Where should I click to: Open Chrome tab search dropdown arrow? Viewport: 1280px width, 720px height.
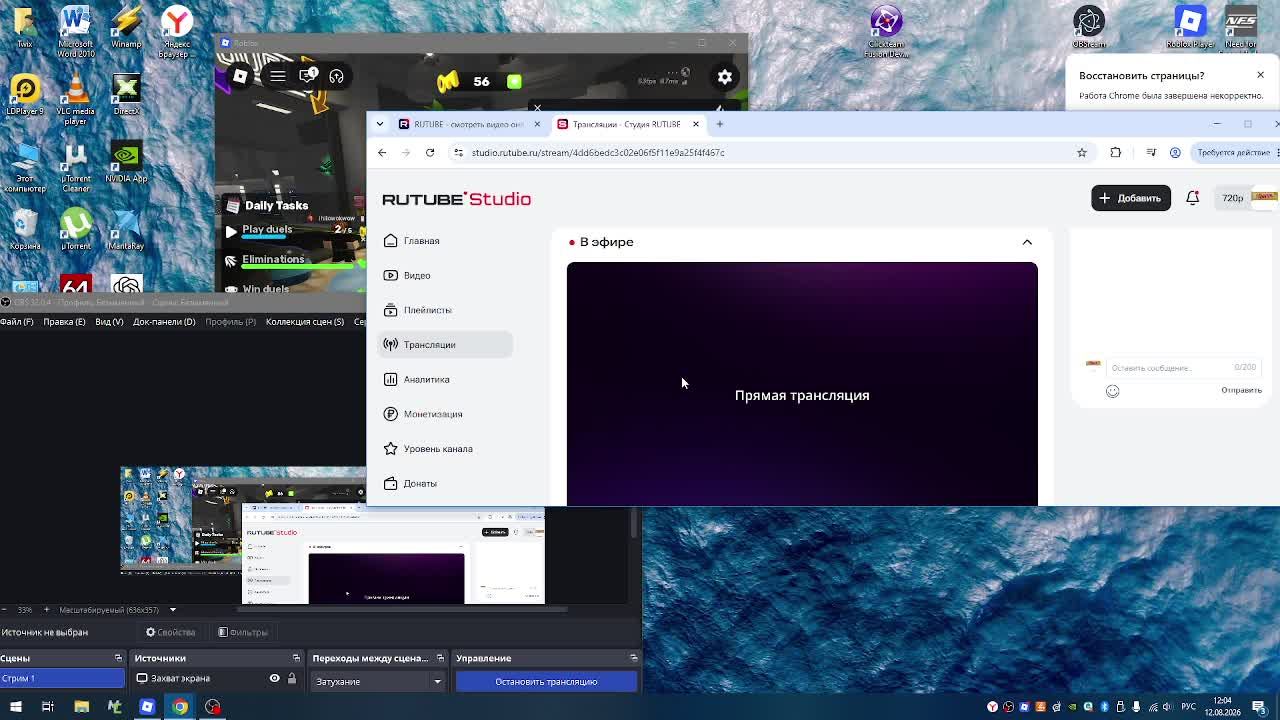380,124
